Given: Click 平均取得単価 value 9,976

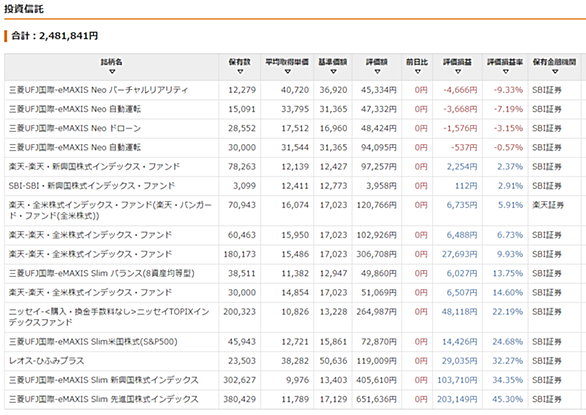Looking at the screenshot, I should [x=297, y=380].
